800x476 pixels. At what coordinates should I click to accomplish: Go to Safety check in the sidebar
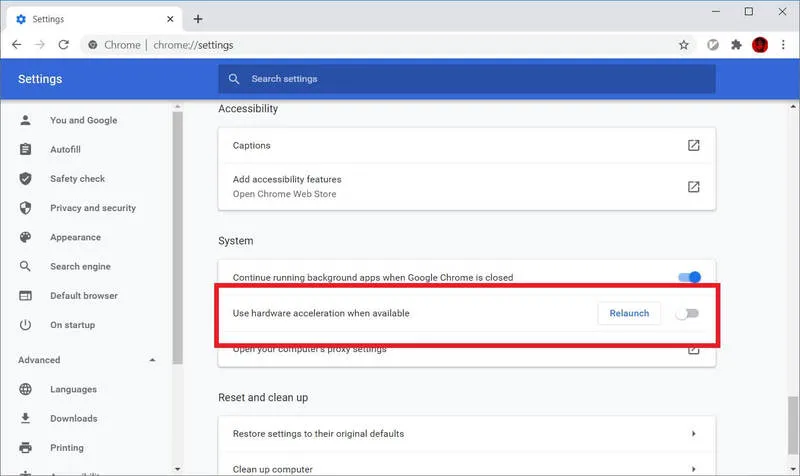77,179
